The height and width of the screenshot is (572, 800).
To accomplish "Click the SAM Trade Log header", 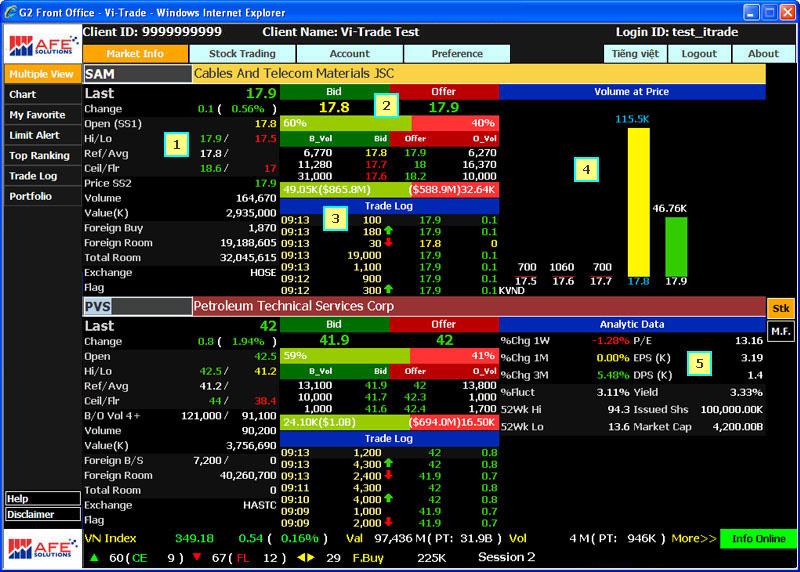I will pyautogui.click(x=389, y=206).
